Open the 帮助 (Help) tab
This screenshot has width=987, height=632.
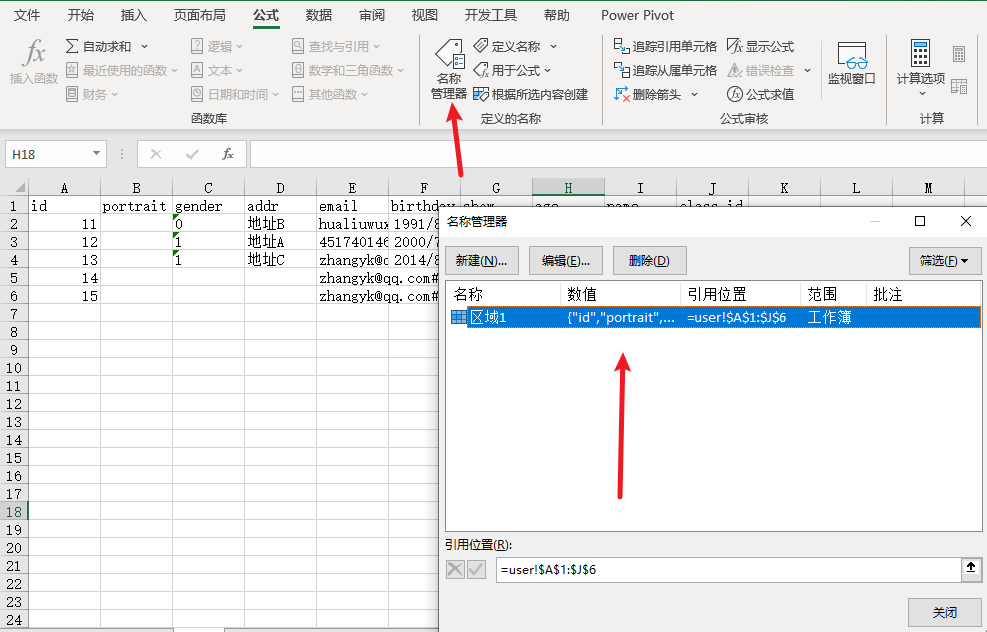557,15
